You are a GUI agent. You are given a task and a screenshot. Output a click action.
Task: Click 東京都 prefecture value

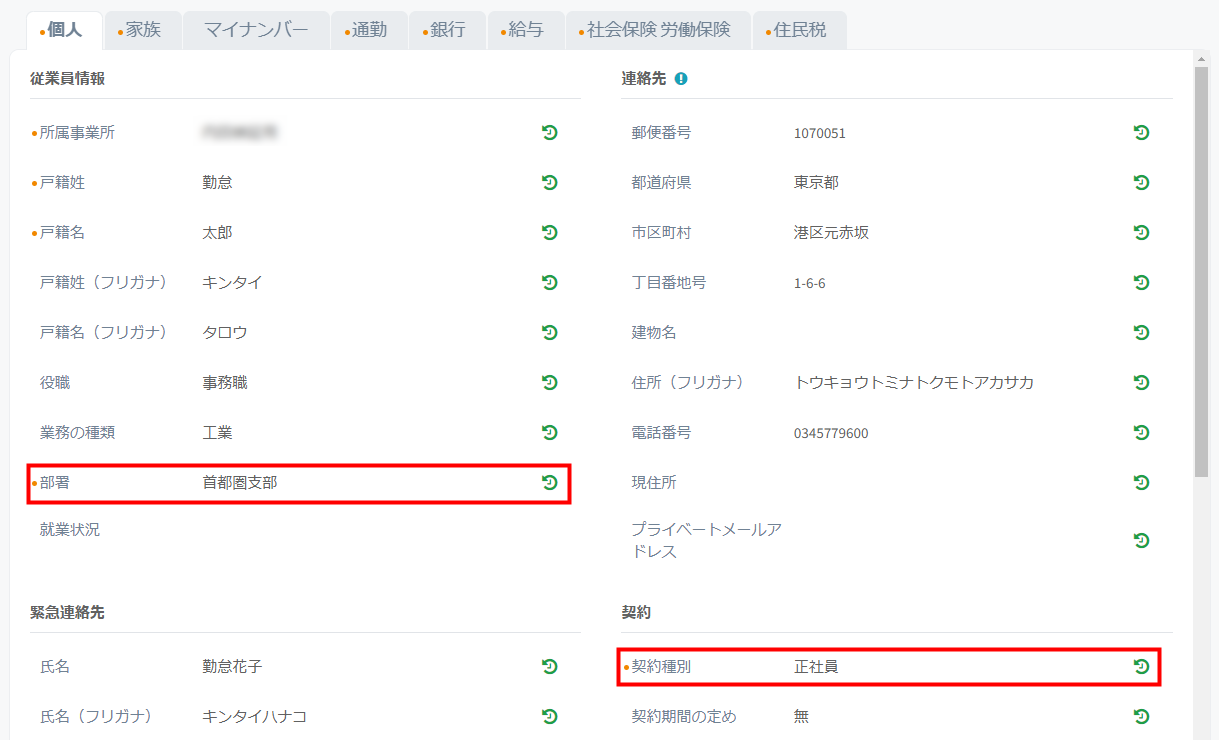coord(816,182)
